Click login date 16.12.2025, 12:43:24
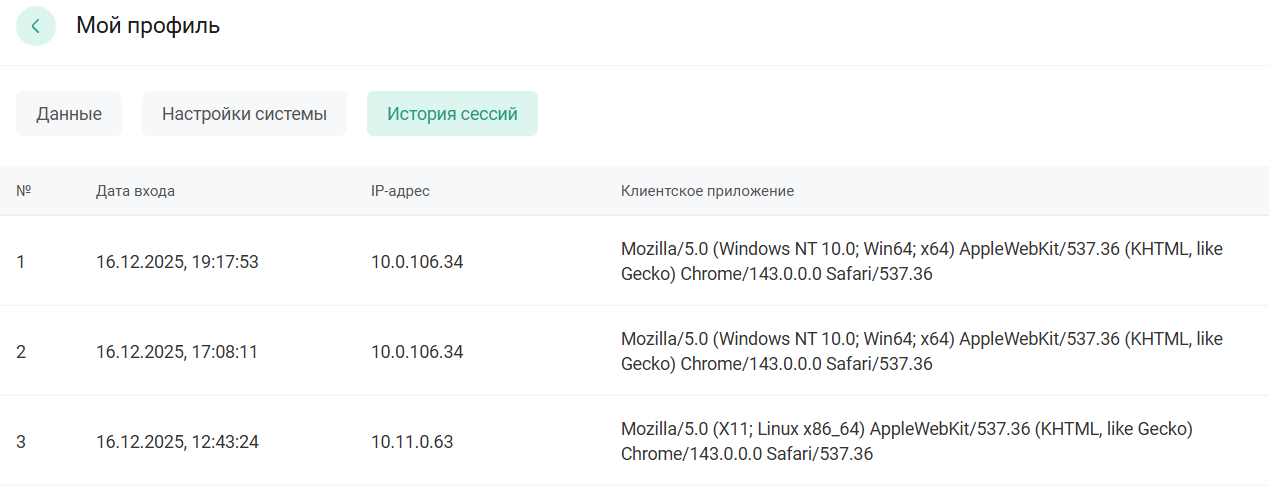Image resolution: width=1269 pixels, height=493 pixels. (177, 442)
